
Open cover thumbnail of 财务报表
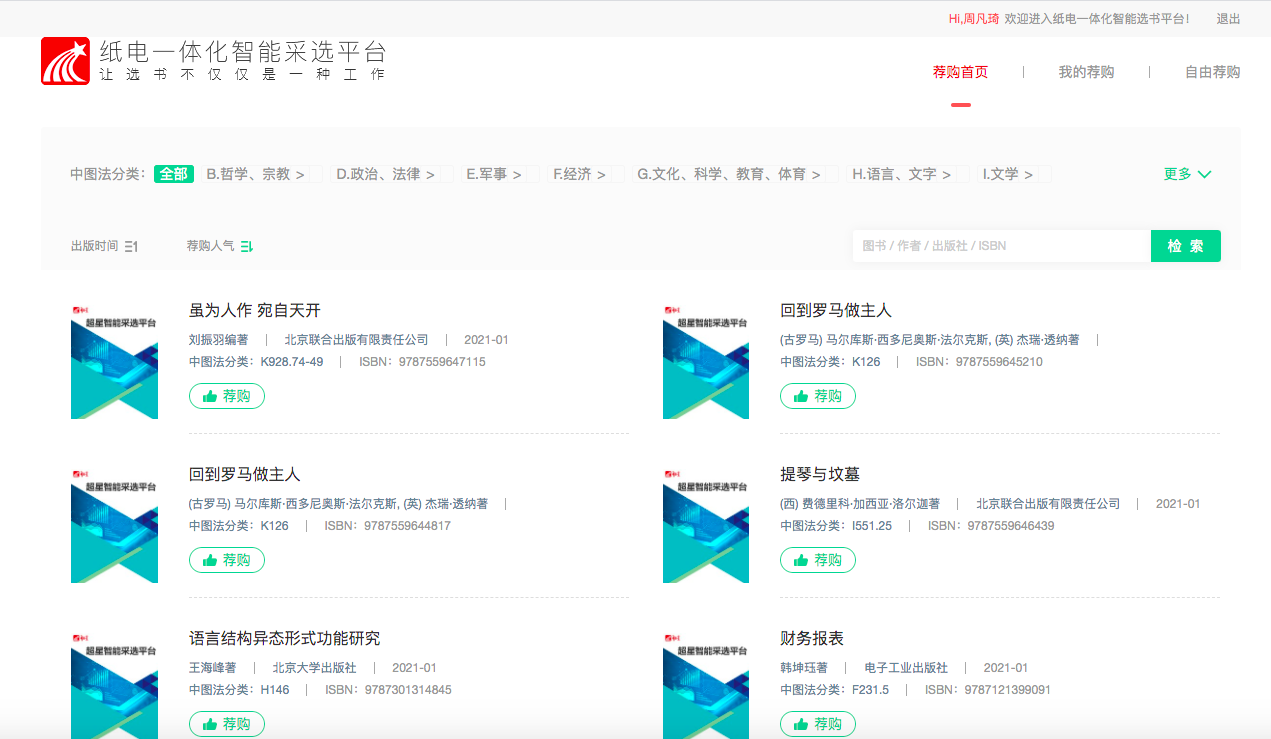(706, 685)
